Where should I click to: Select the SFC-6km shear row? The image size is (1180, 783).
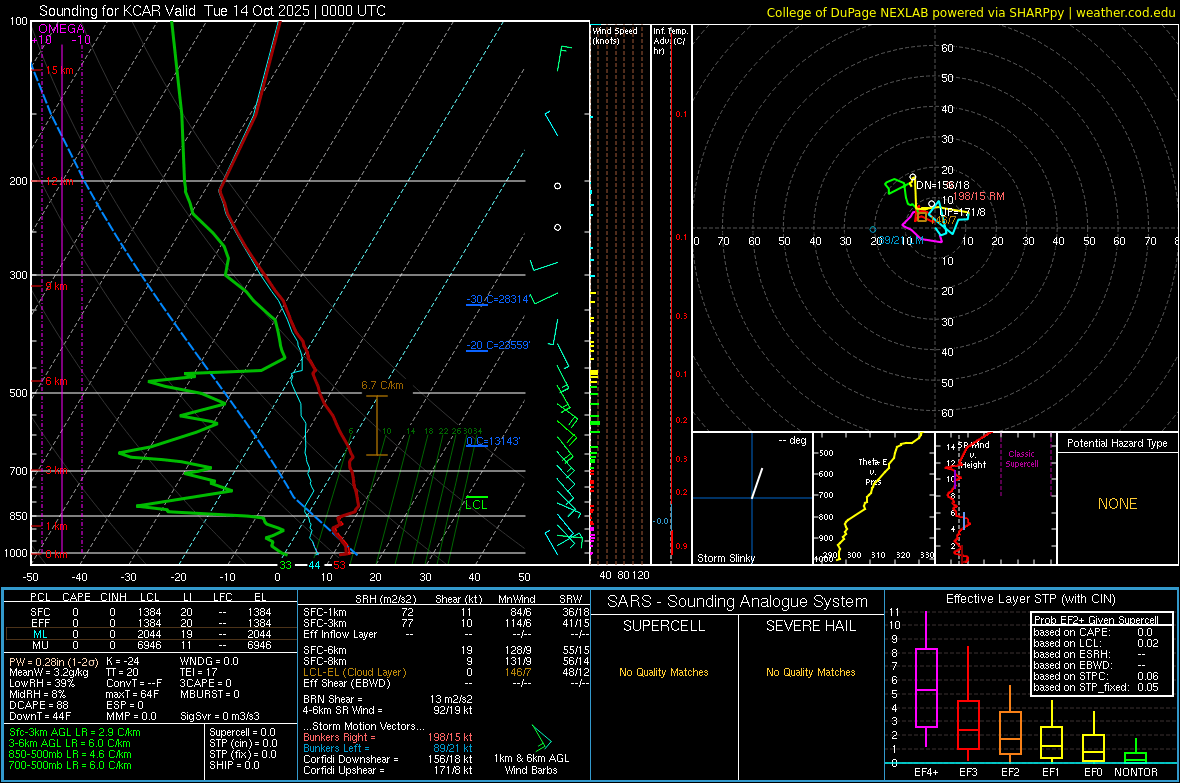[x=446, y=650]
